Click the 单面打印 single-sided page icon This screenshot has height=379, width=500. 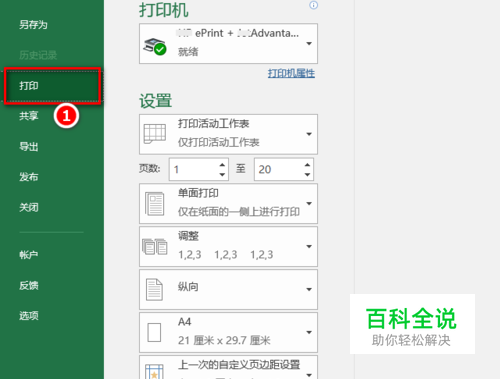point(154,204)
